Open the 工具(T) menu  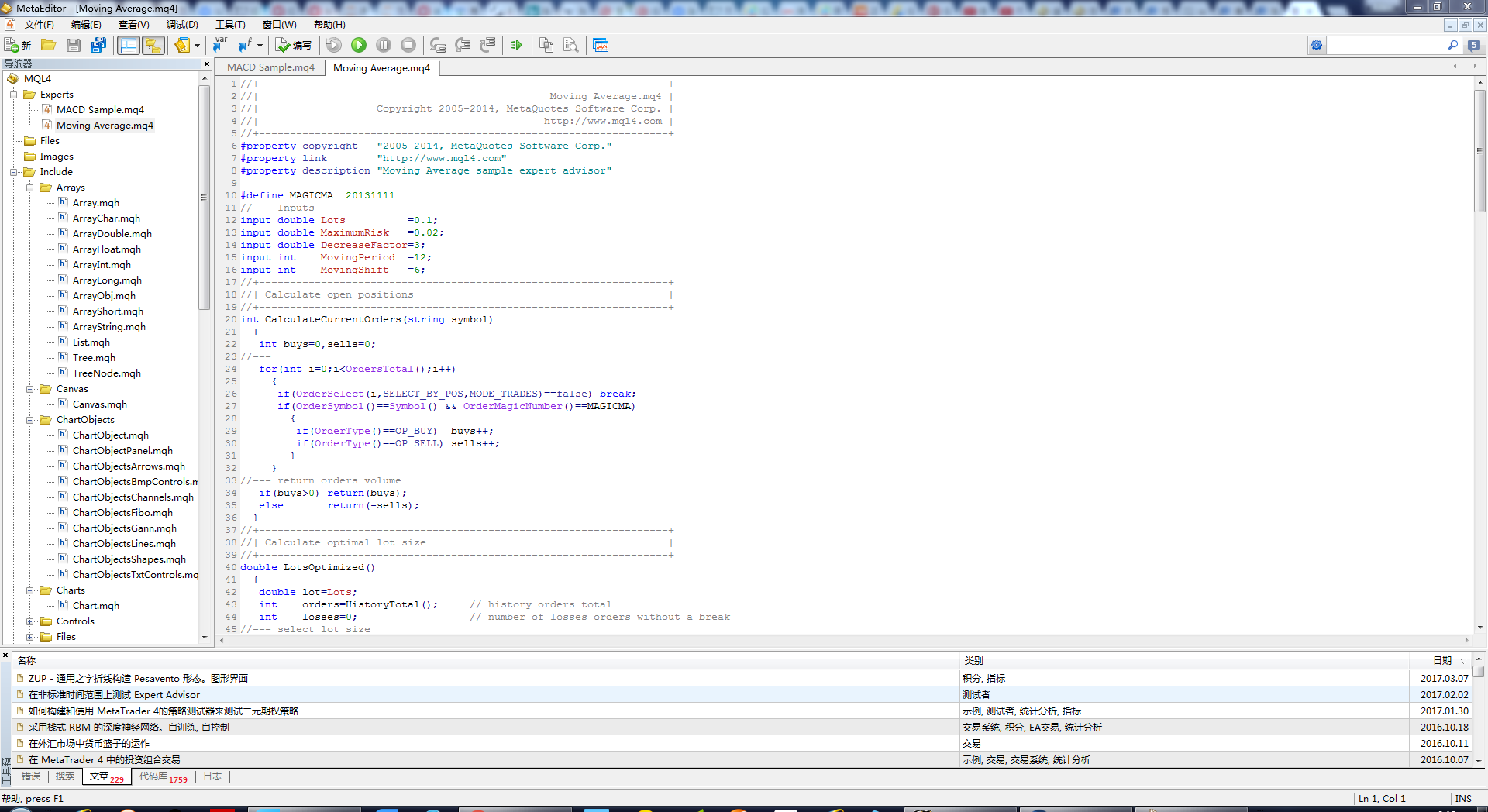click(230, 25)
